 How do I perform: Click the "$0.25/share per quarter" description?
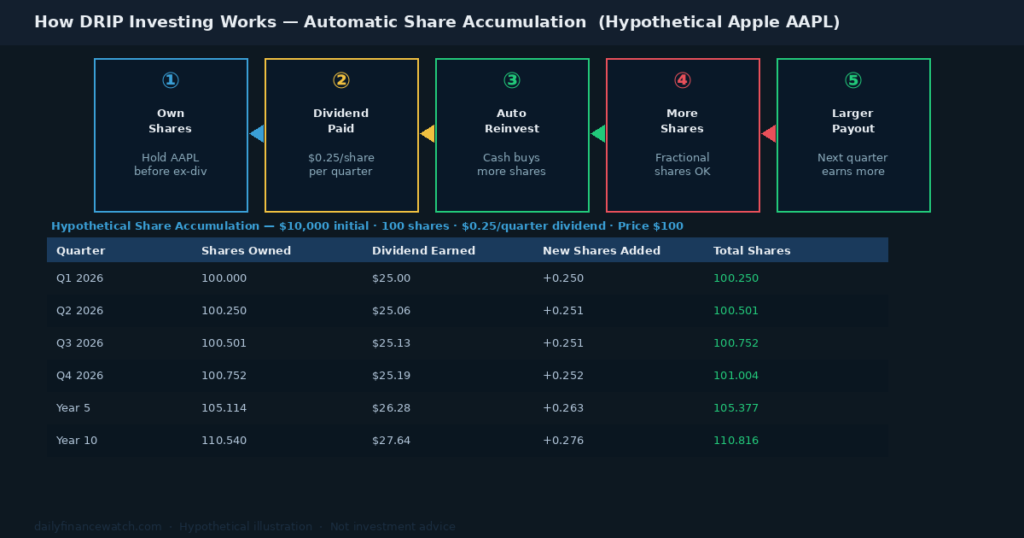click(x=341, y=165)
